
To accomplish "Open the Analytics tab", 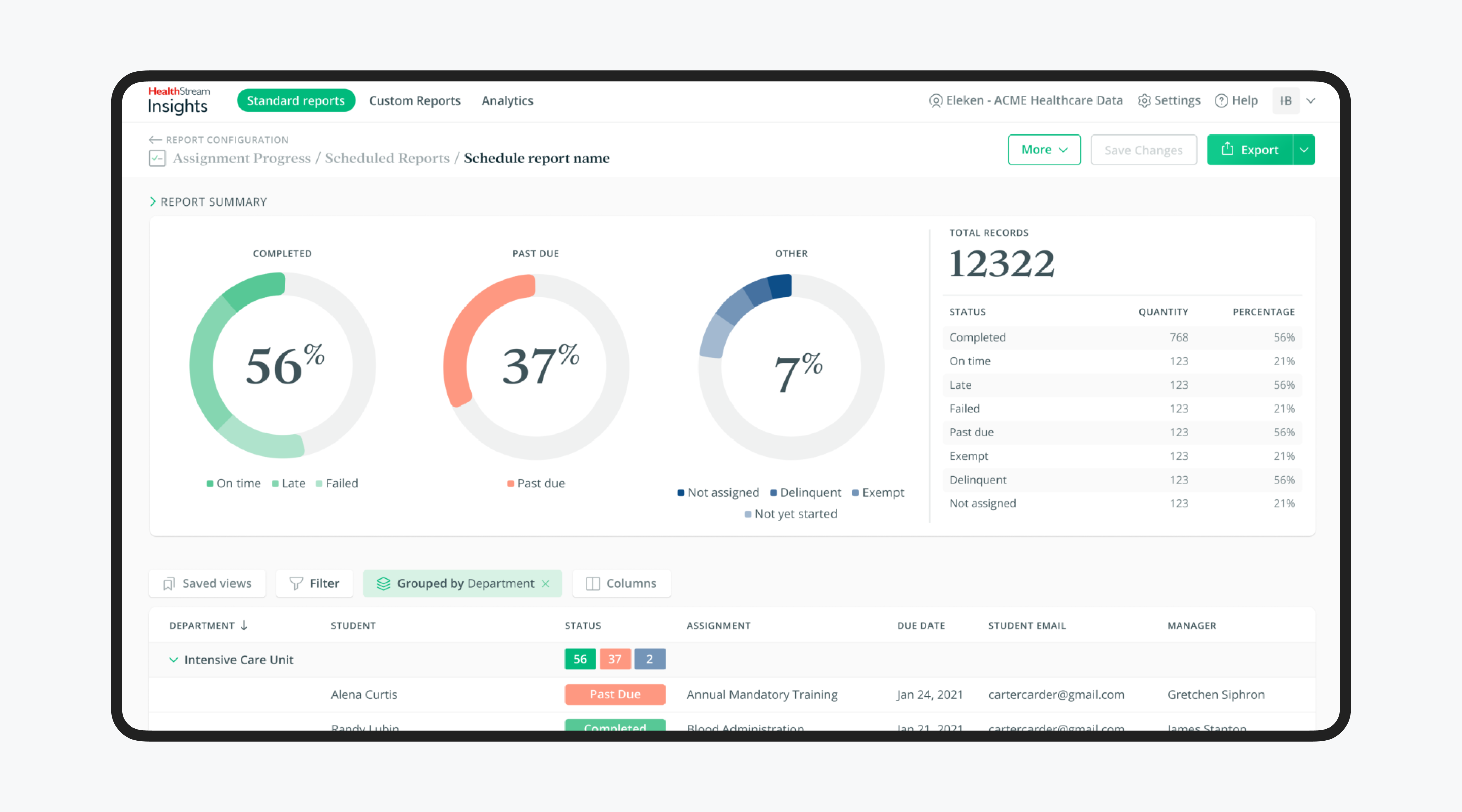I will click(x=507, y=100).
